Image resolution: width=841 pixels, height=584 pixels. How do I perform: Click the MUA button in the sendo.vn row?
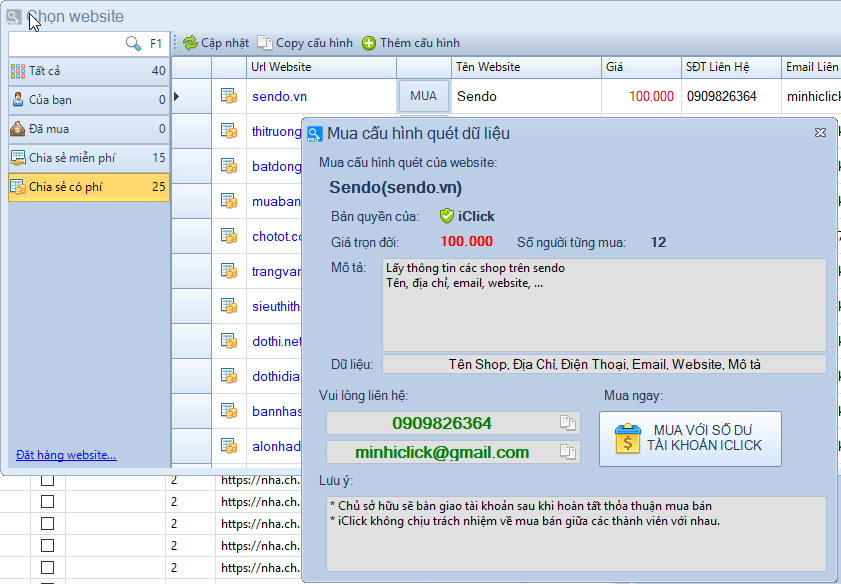pyautogui.click(x=423, y=96)
